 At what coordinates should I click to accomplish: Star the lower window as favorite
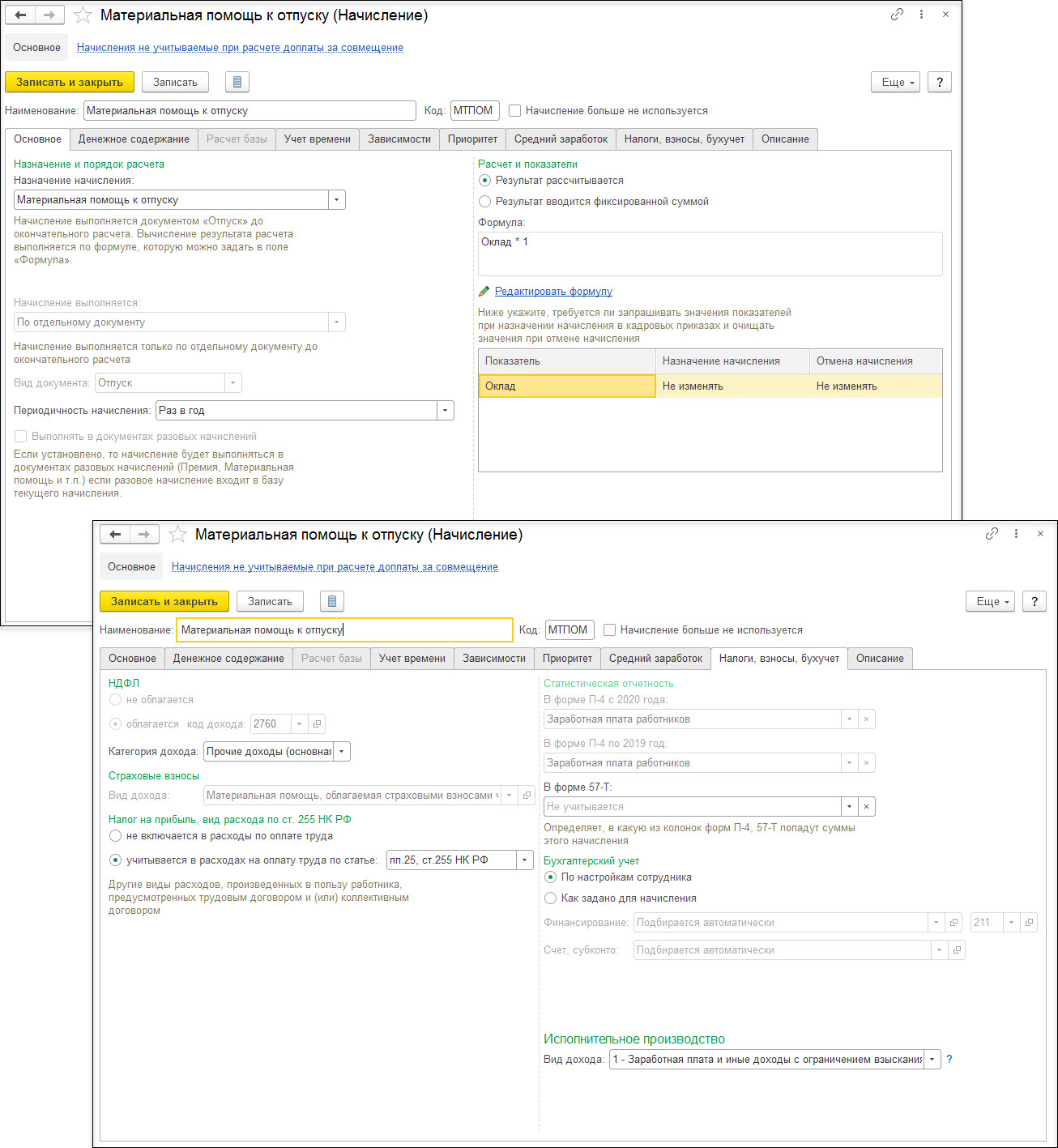pyautogui.click(x=177, y=535)
